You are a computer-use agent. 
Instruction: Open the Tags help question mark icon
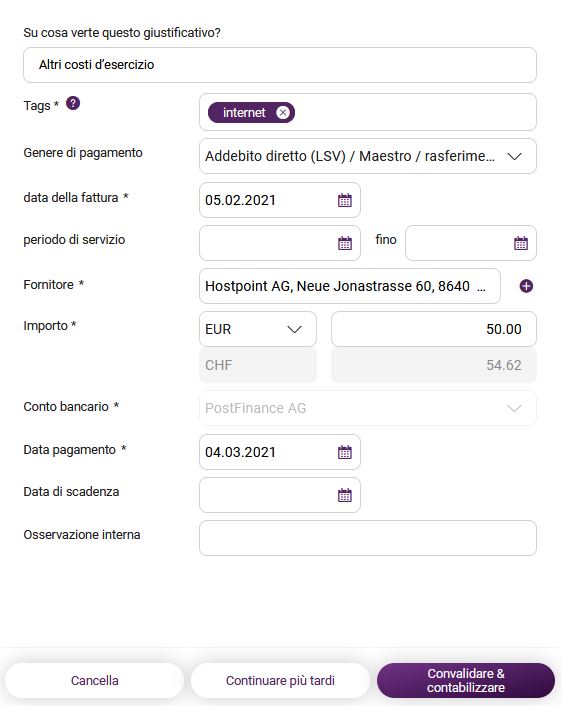(x=73, y=104)
